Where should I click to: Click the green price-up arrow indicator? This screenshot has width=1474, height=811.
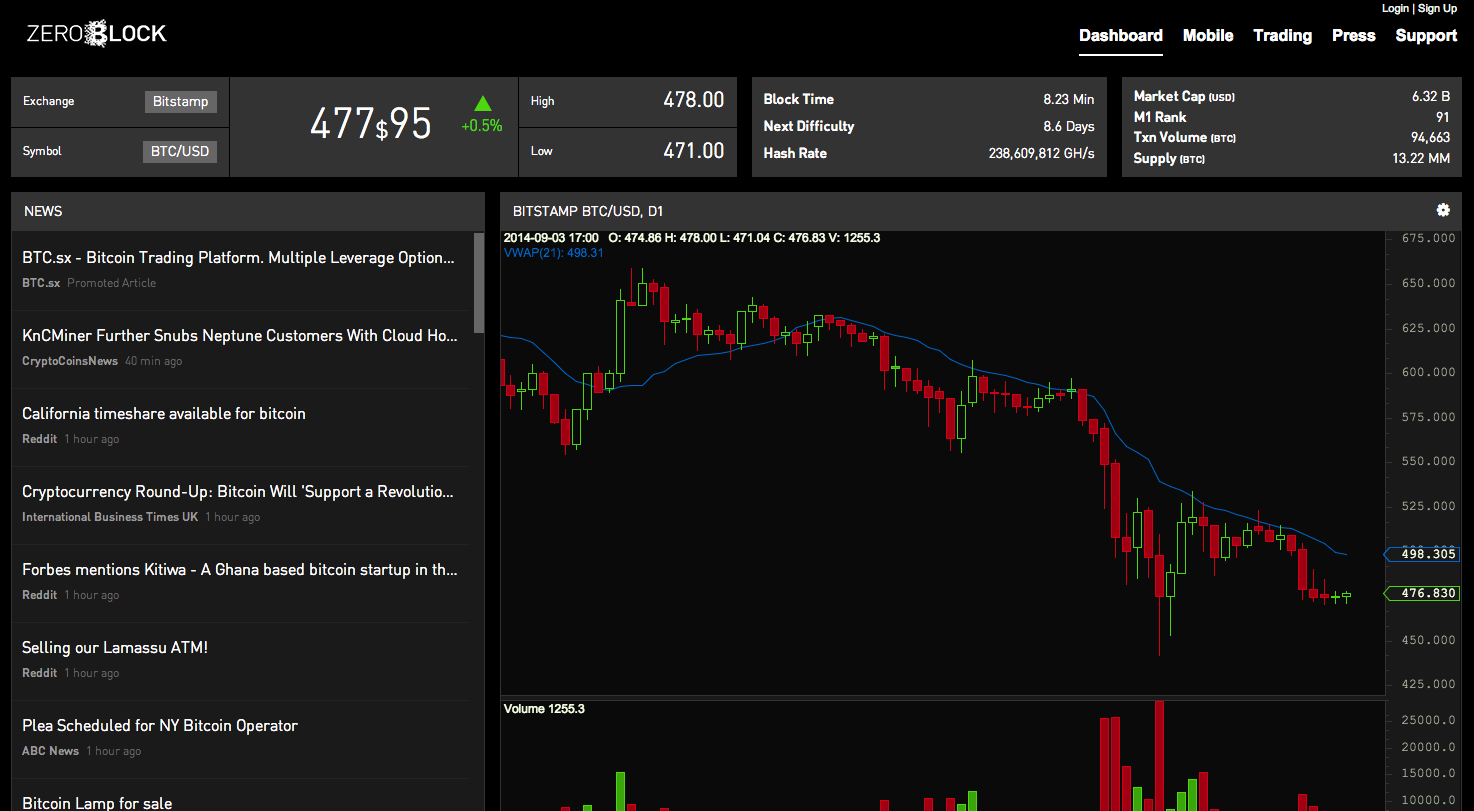pyautogui.click(x=483, y=103)
